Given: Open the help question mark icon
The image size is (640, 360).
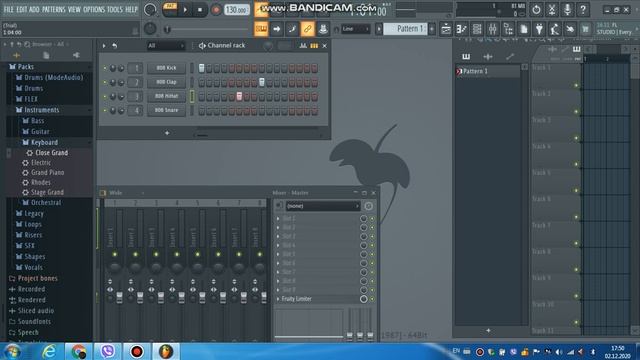Looking at the screenshot, I should pos(583,9).
